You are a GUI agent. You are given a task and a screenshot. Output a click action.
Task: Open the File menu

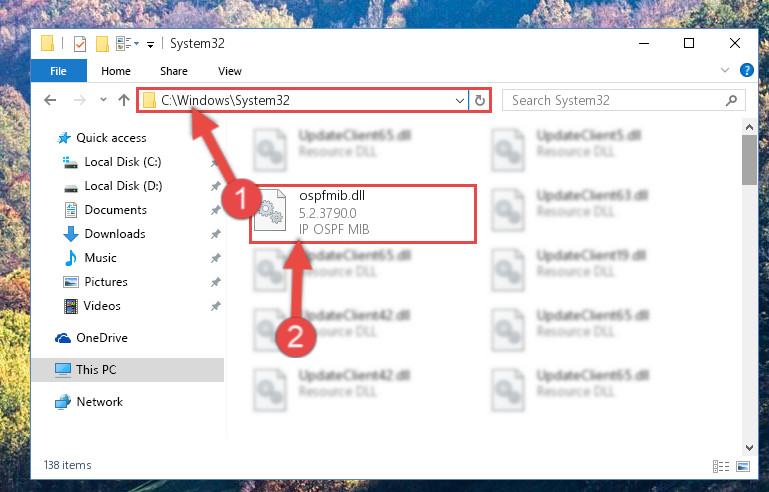tap(58, 71)
